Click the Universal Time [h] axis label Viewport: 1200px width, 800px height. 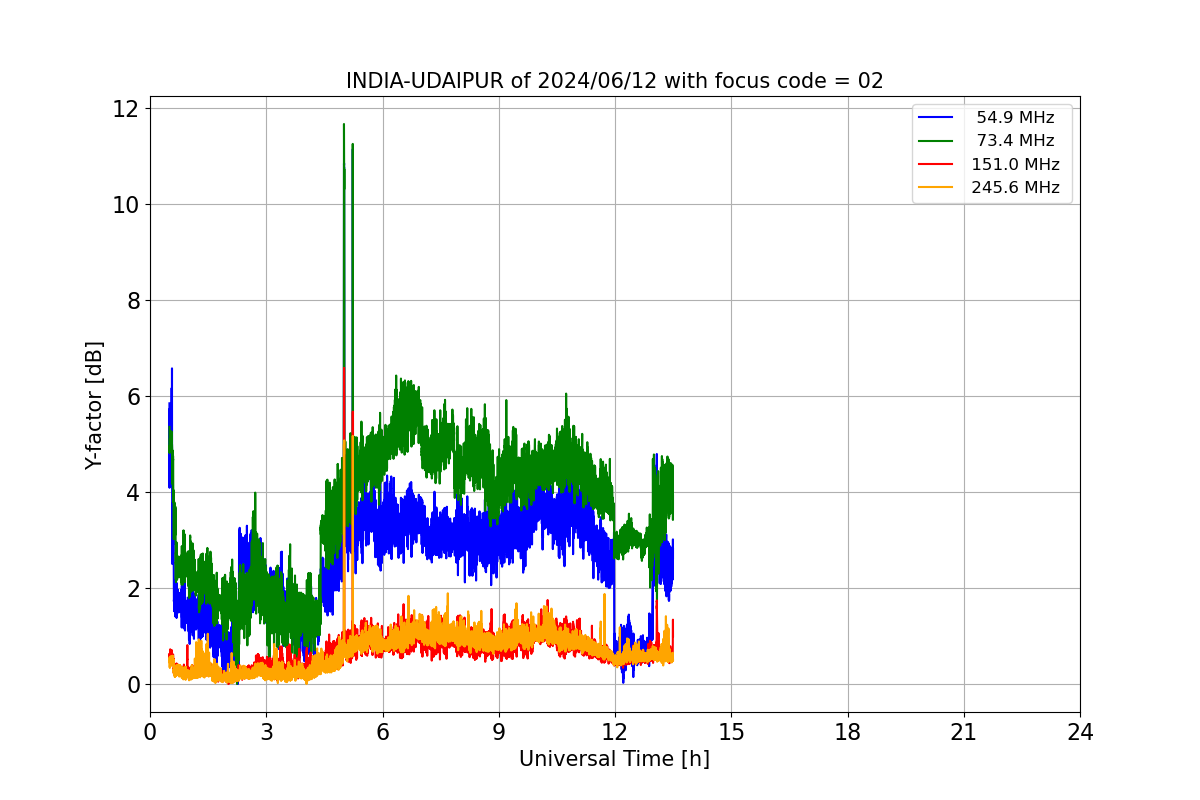pos(614,759)
